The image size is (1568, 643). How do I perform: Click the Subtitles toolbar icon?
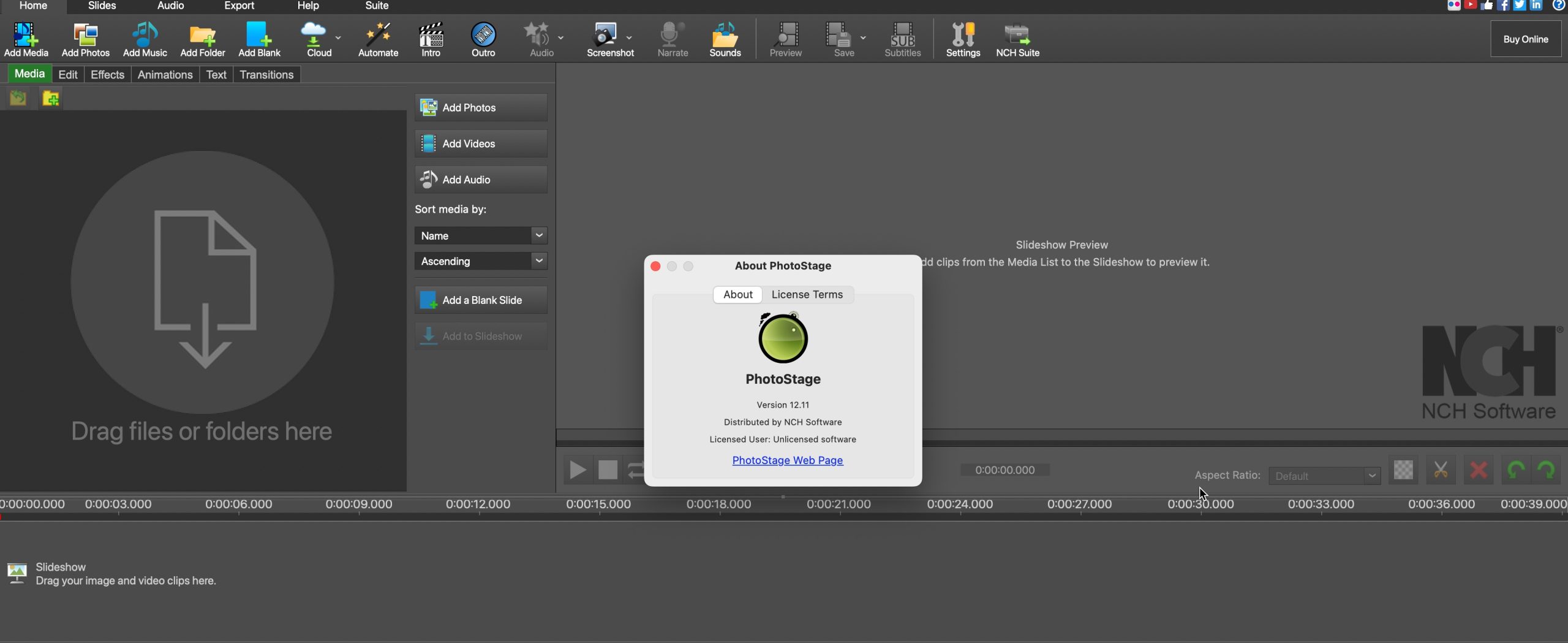(x=902, y=39)
